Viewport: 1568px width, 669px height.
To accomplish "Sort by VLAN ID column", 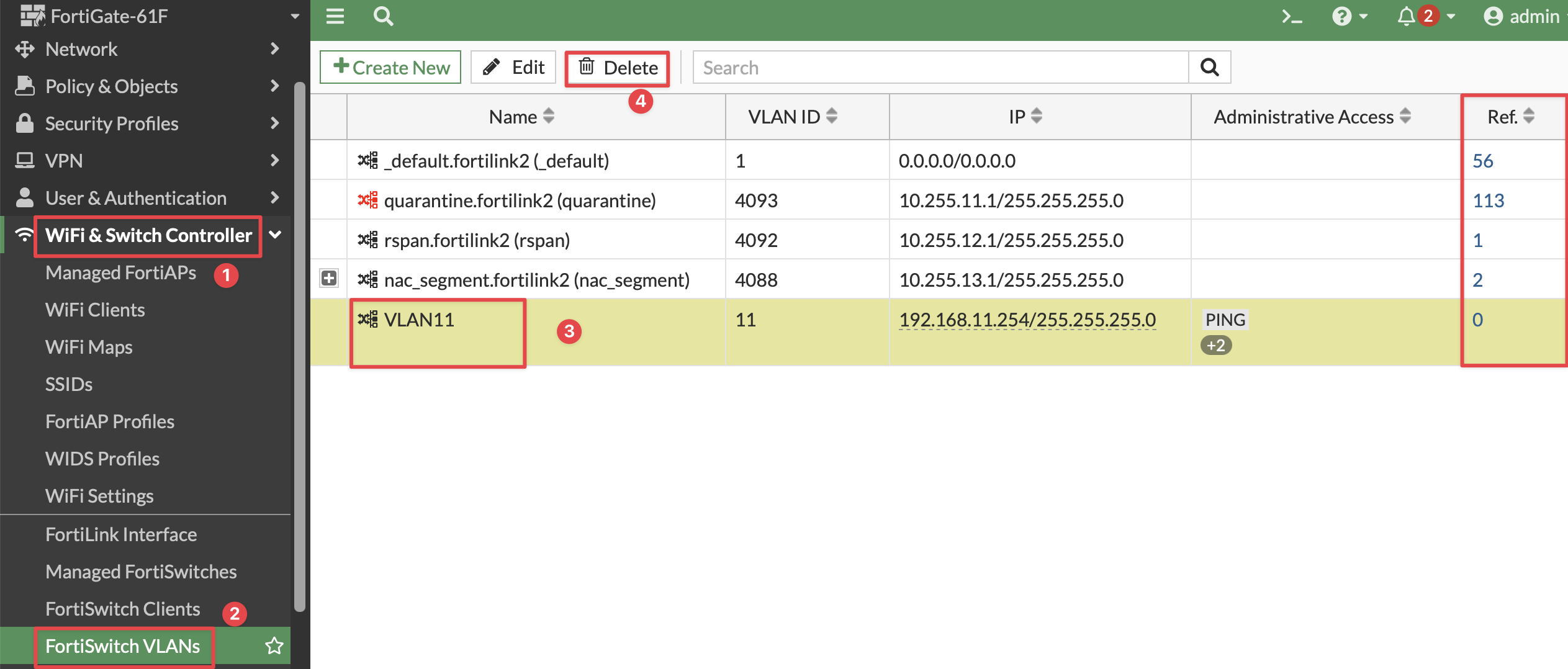I will coord(808,117).
